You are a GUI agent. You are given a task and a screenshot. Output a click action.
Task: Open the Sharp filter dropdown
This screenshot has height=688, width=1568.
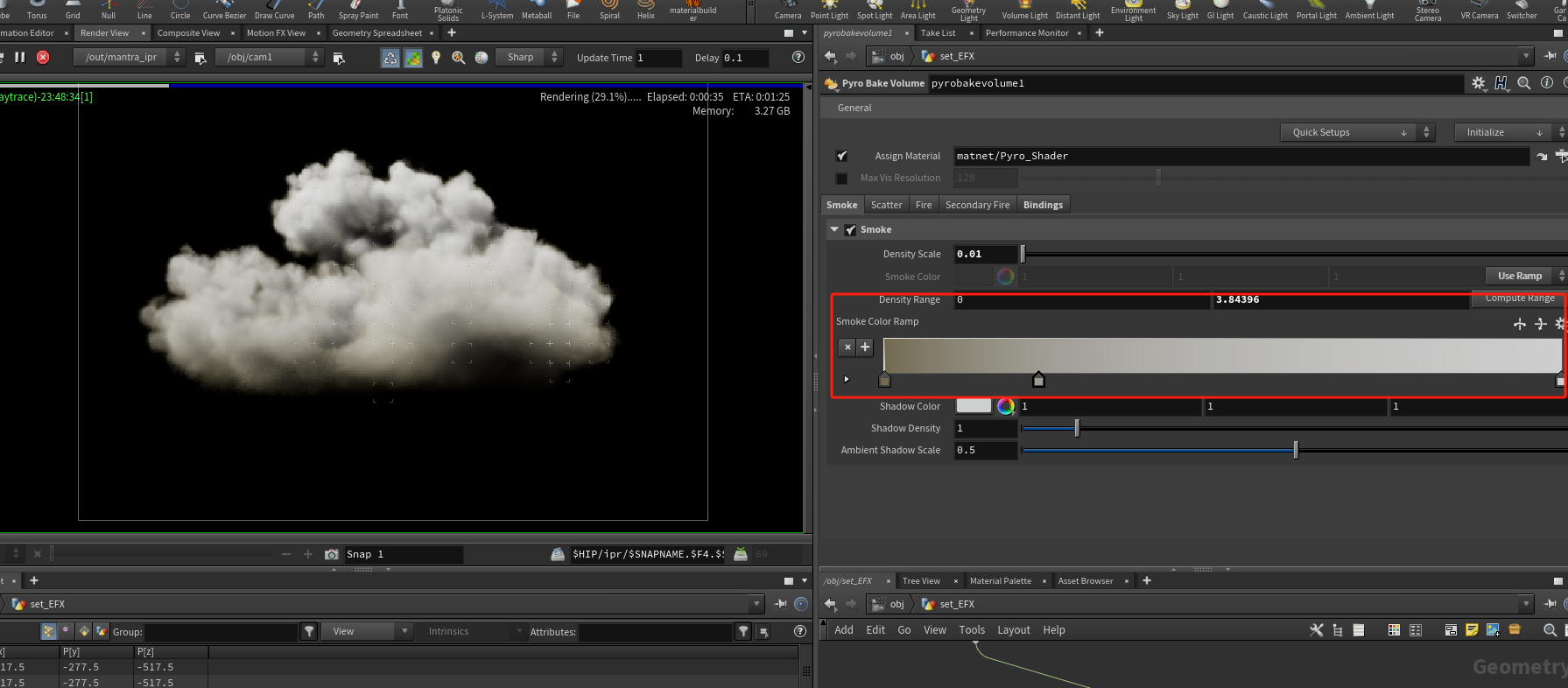528,57
